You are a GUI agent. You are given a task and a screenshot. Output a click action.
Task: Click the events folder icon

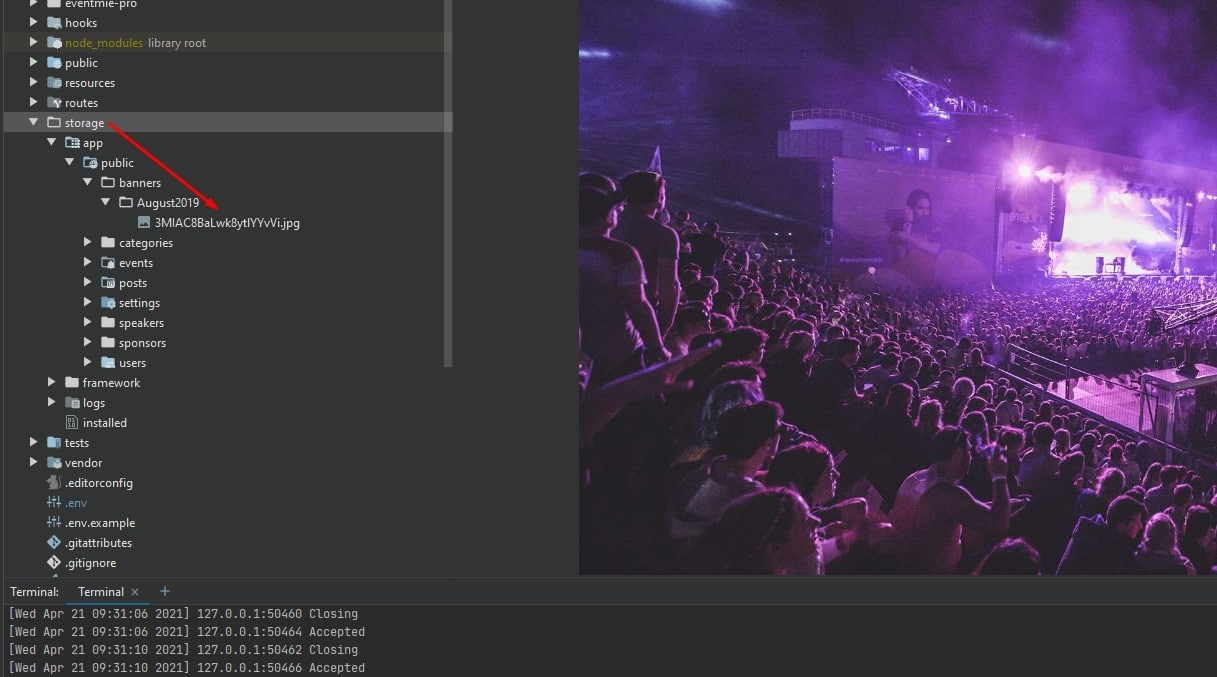pos(108,263)
